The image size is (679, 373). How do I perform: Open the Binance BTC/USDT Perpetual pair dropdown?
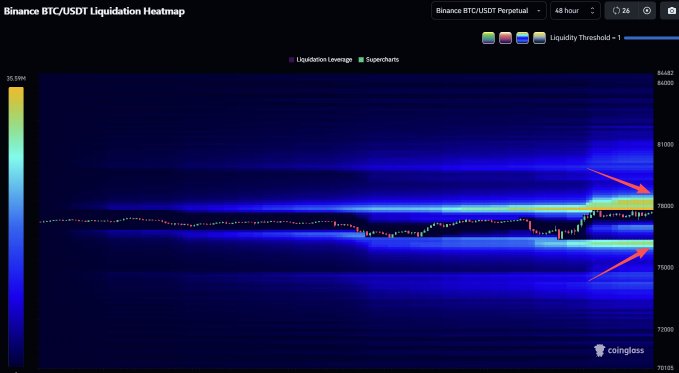[489, 11]
